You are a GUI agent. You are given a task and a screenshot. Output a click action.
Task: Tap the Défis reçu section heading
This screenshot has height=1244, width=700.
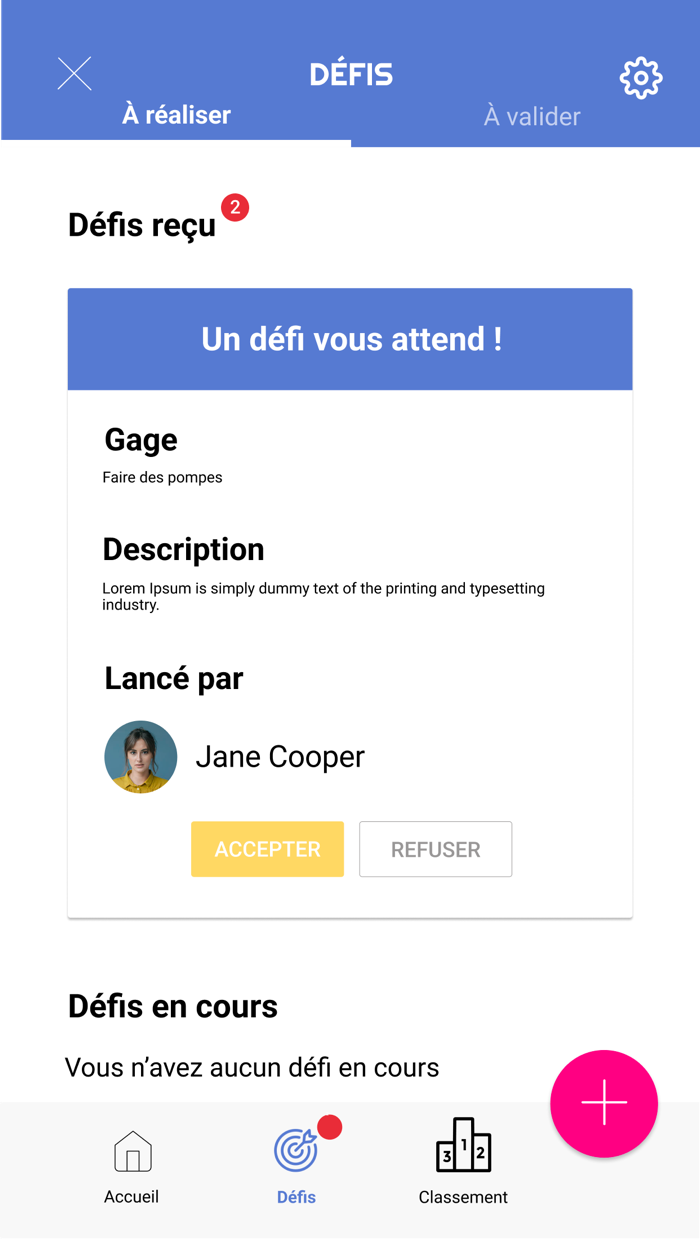coord(141,225)
